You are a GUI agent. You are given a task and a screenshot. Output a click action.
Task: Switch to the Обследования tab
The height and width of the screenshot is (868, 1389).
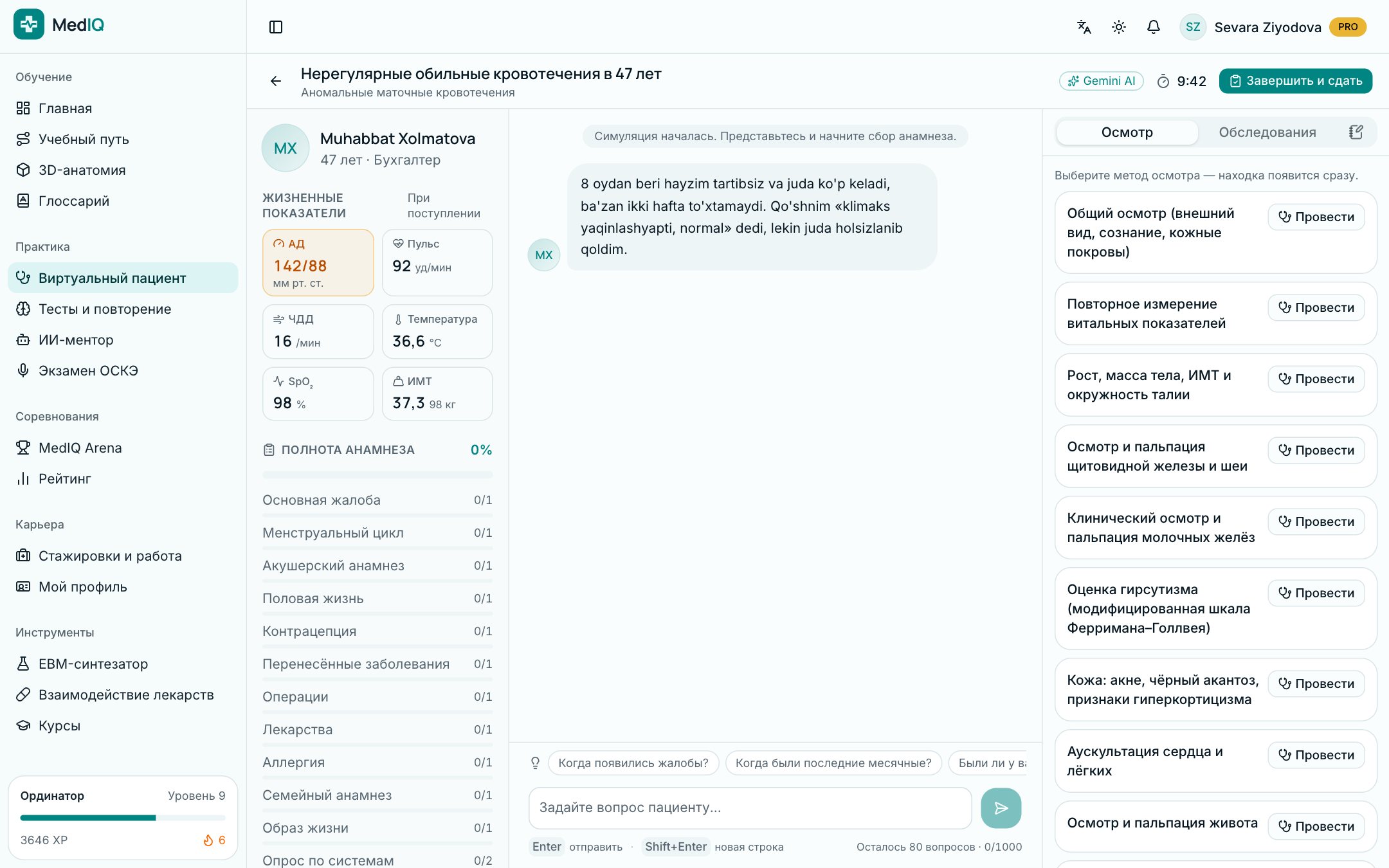pos(1267,132)
